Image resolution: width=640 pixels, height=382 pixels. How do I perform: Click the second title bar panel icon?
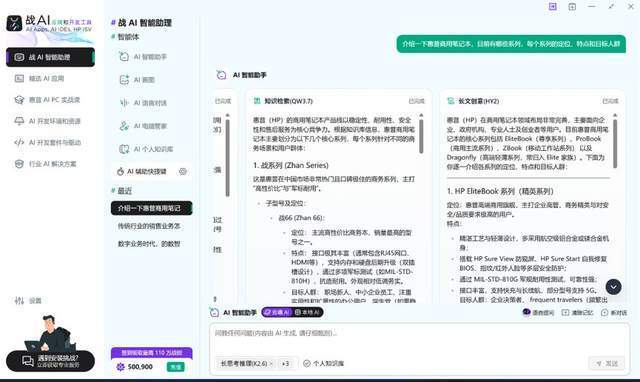(572, 7)
